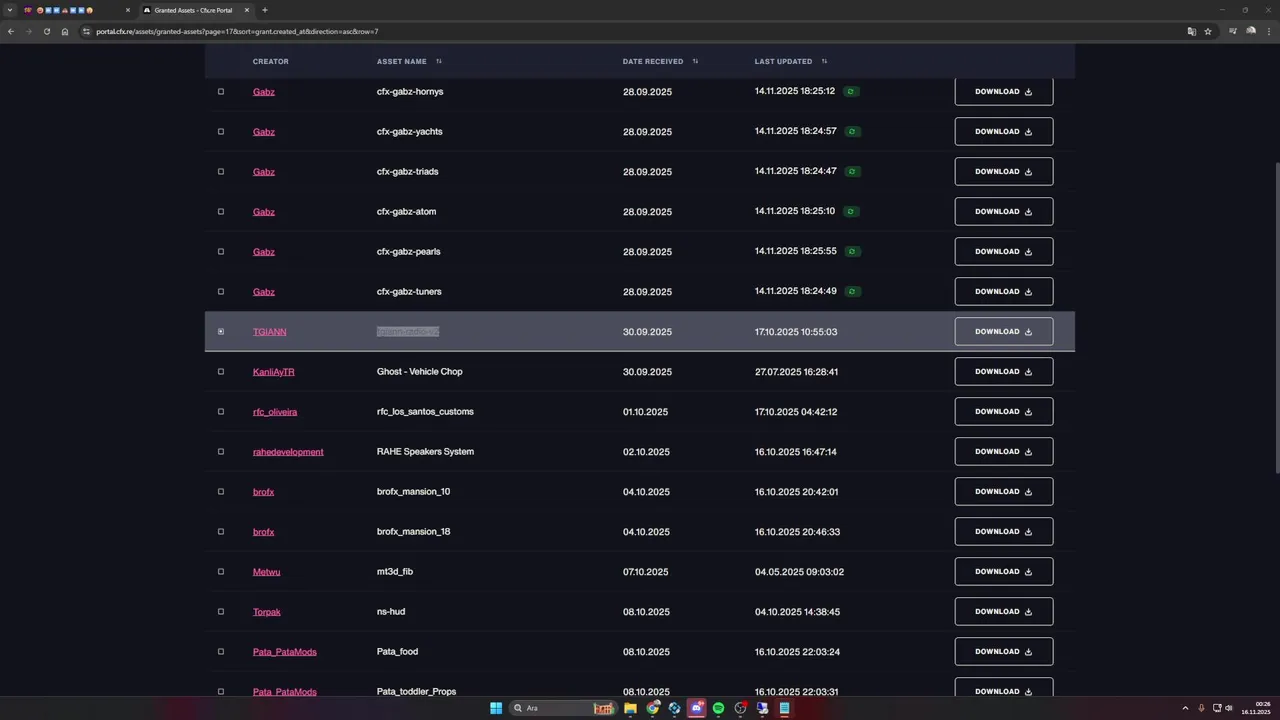Tick the checkbox for rfc_los_santos_customs row
This screenshot has width=1280, height=720.
pos(221,411)
